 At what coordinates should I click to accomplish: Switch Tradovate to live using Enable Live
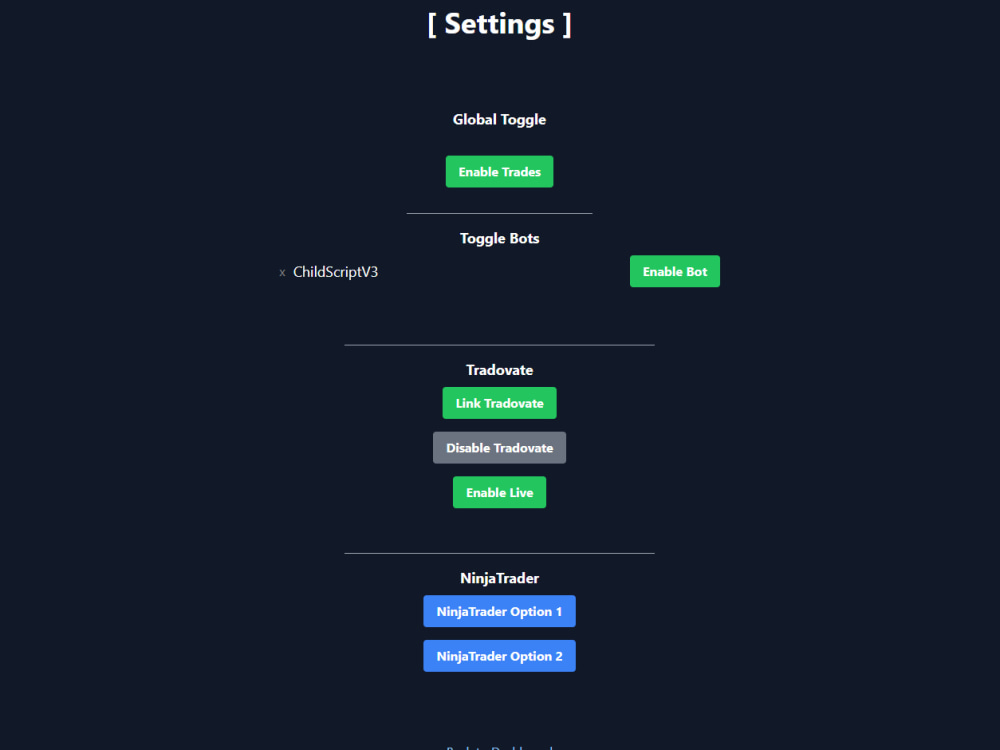(x=499, y=492)
